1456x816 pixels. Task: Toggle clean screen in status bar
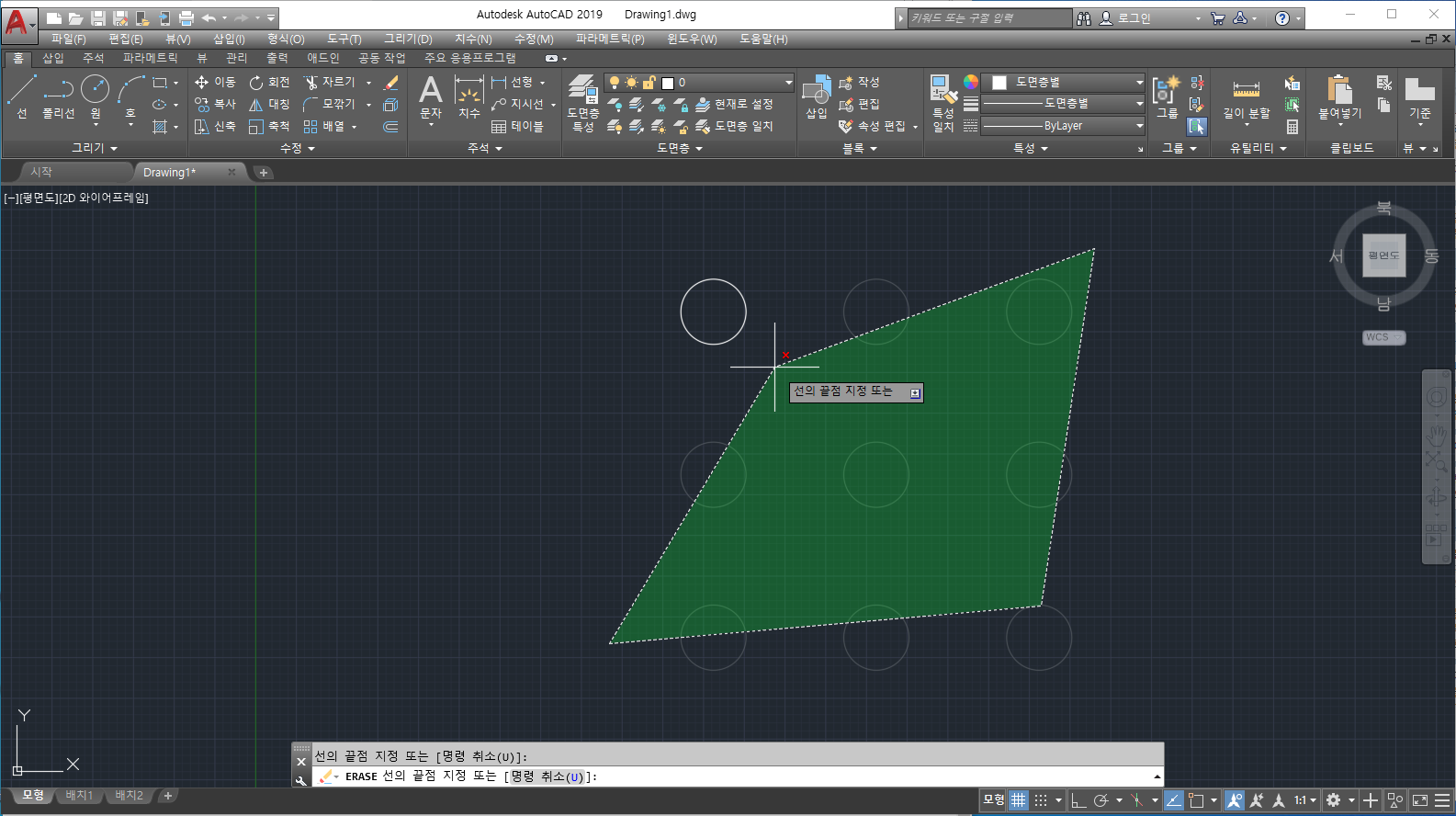1420,800
